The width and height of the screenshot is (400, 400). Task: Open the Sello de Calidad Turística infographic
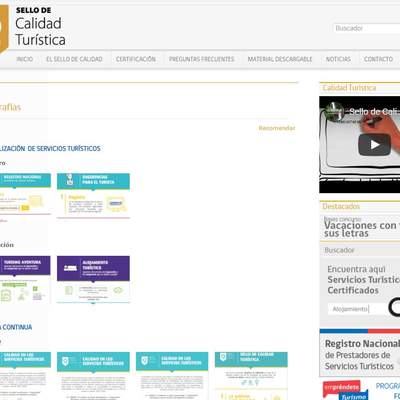(251, 376)
